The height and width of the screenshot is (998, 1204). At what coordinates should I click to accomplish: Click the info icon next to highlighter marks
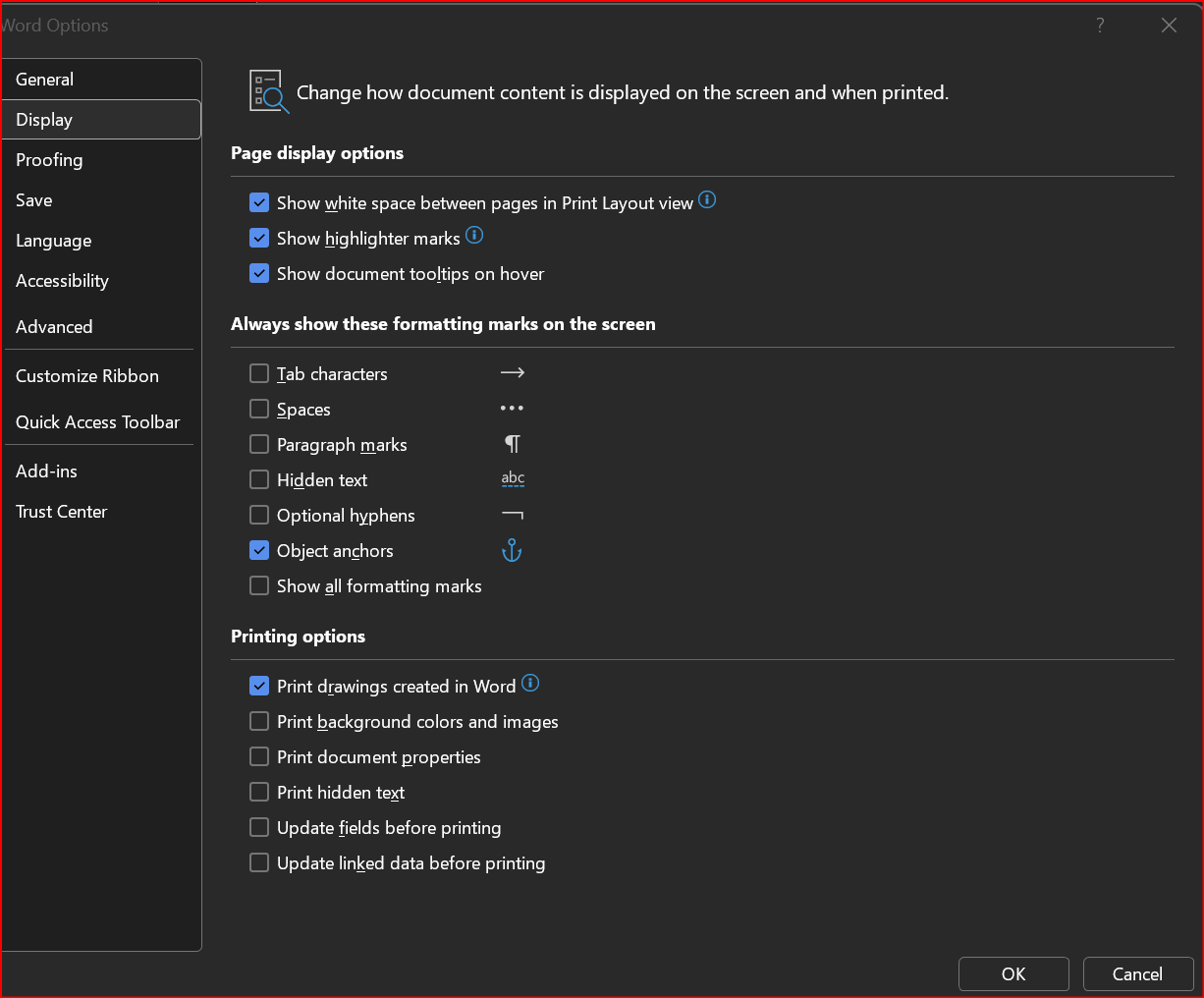[474, 235]
